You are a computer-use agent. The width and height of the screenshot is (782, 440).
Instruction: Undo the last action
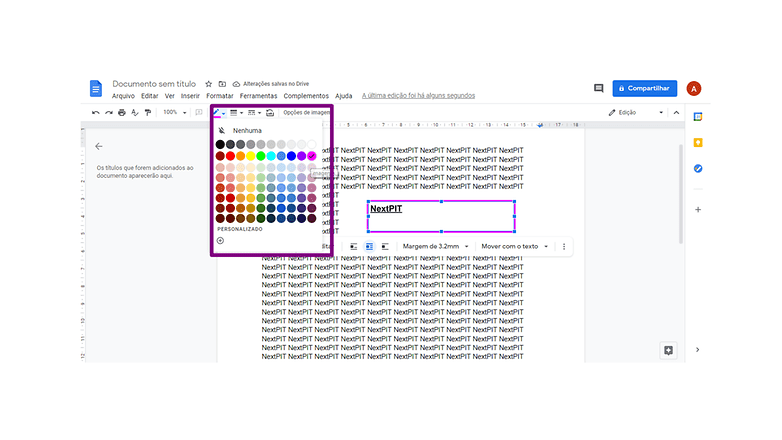point(95,113)
